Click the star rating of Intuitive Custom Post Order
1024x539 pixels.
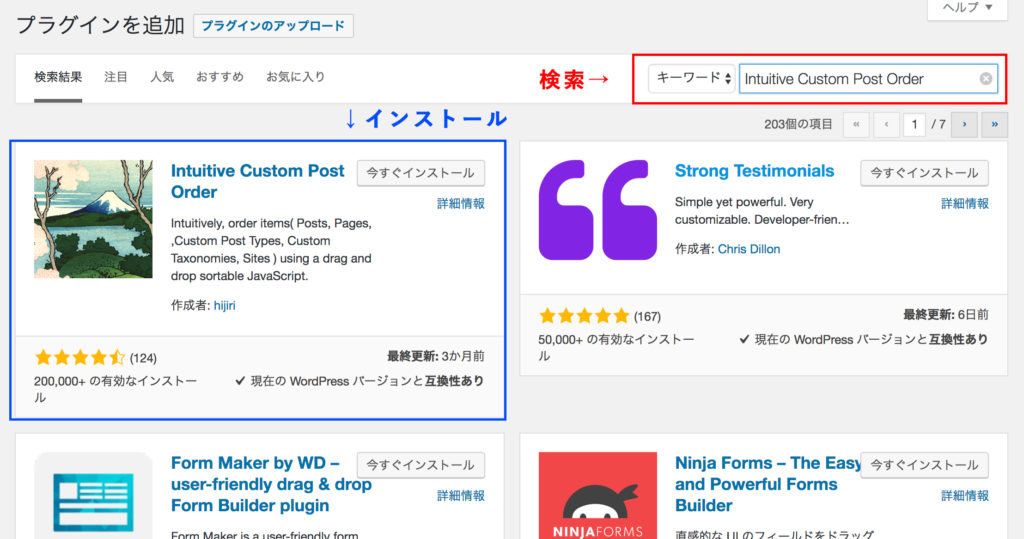pyautogui.click(x=80, y=357)
